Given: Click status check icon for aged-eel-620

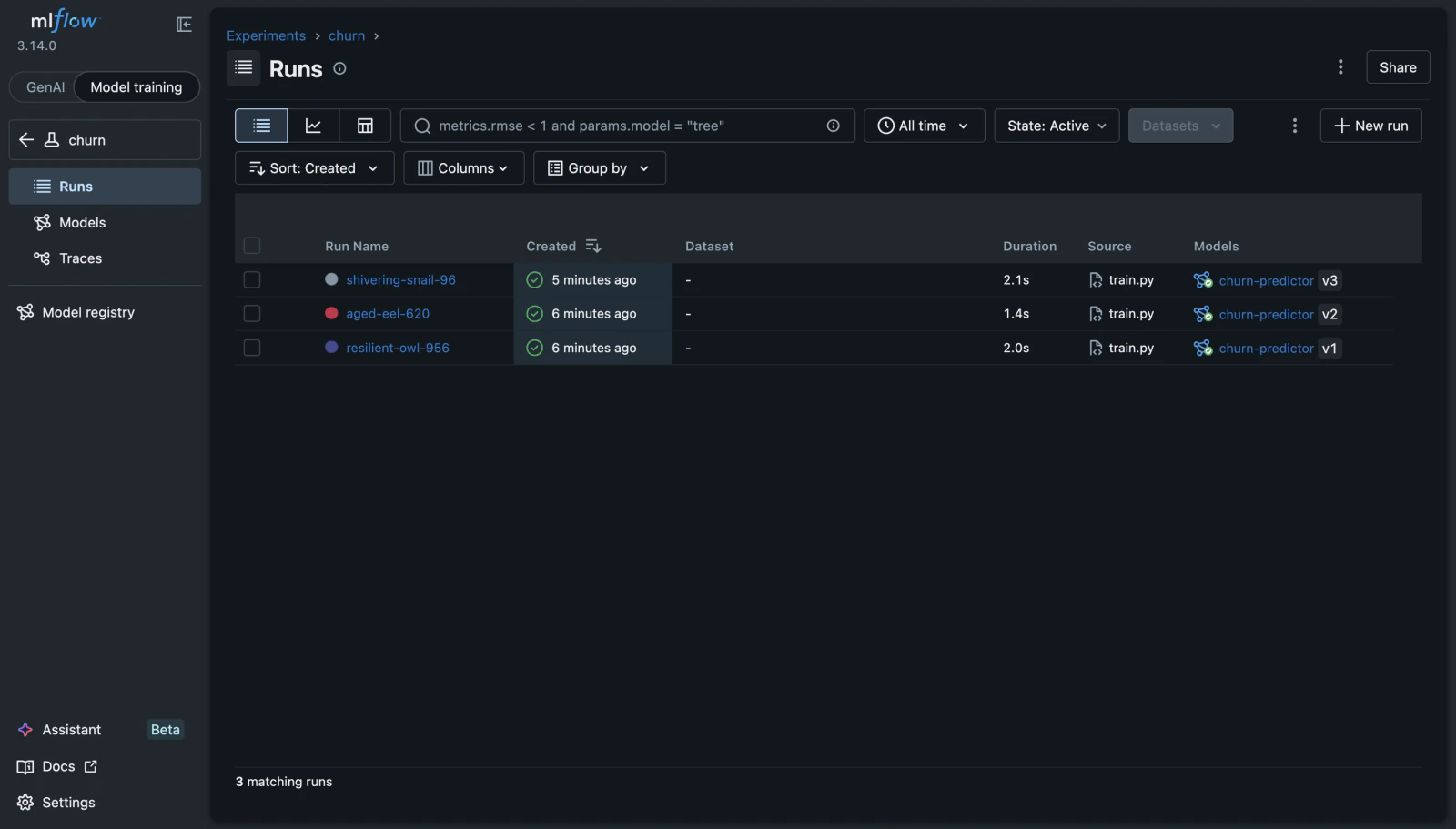Looking at the screenshot, I should pyautogui.click(x=535, y=314).
